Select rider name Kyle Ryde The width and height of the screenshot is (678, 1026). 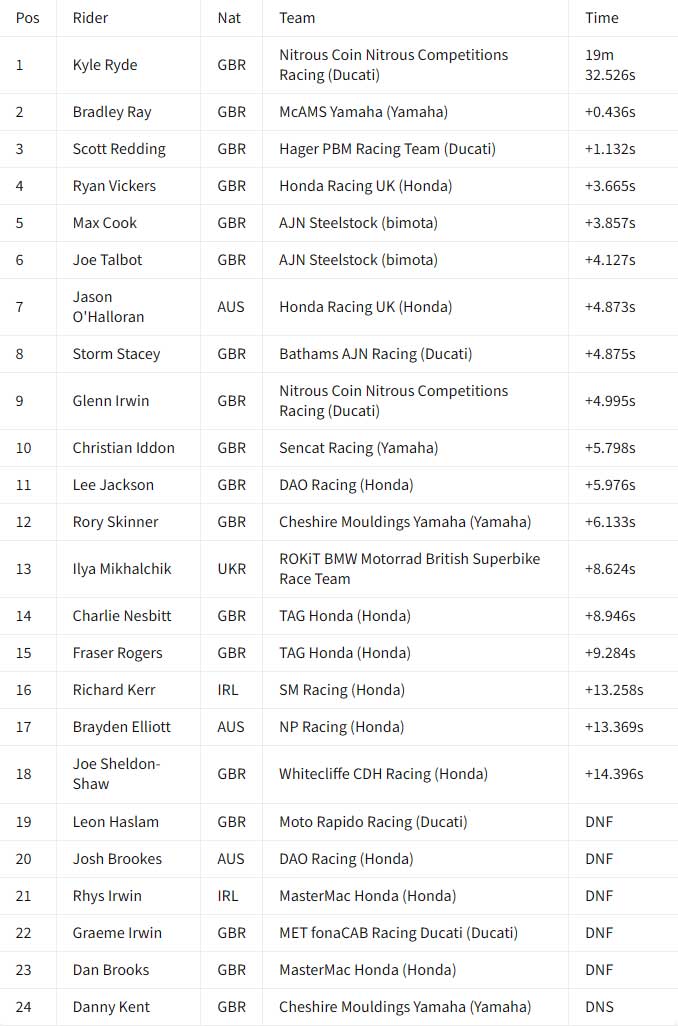105,65
